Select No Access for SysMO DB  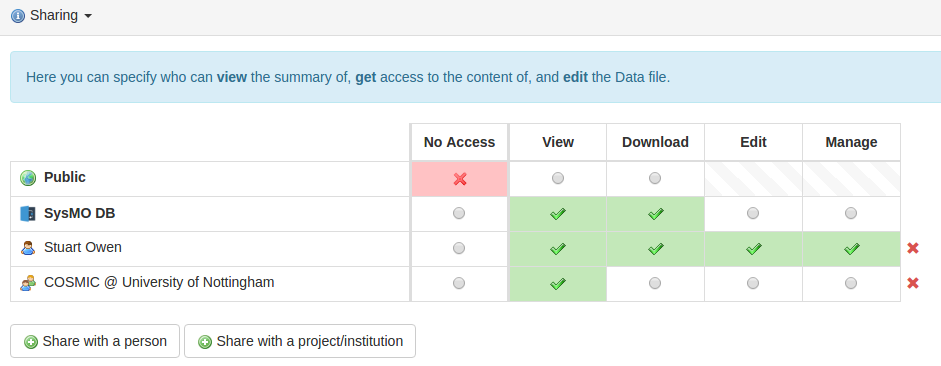pyautogui.click(x=459, y=213)
